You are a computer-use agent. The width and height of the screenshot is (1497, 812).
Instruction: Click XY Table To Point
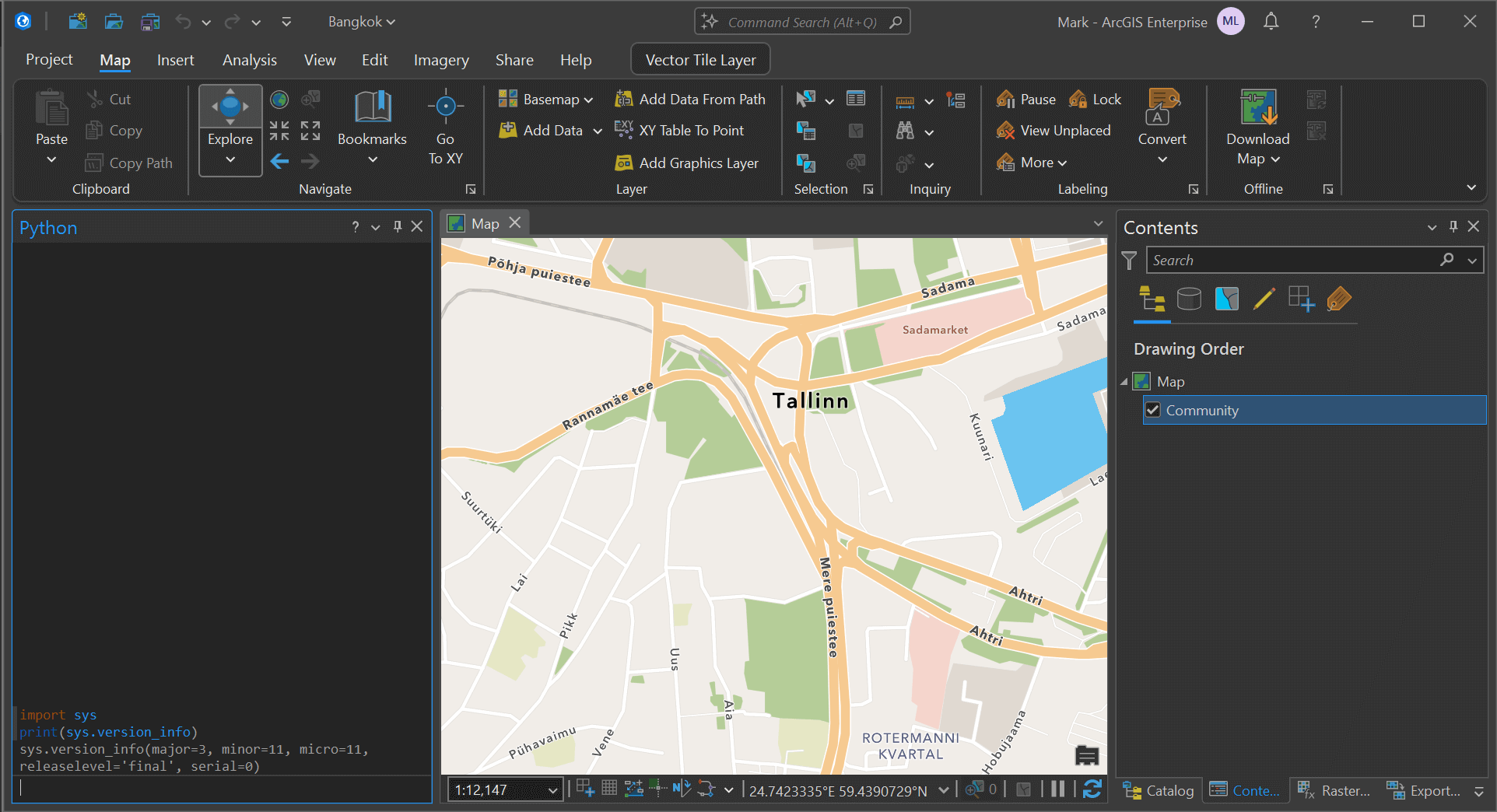[x=678, y=131]
